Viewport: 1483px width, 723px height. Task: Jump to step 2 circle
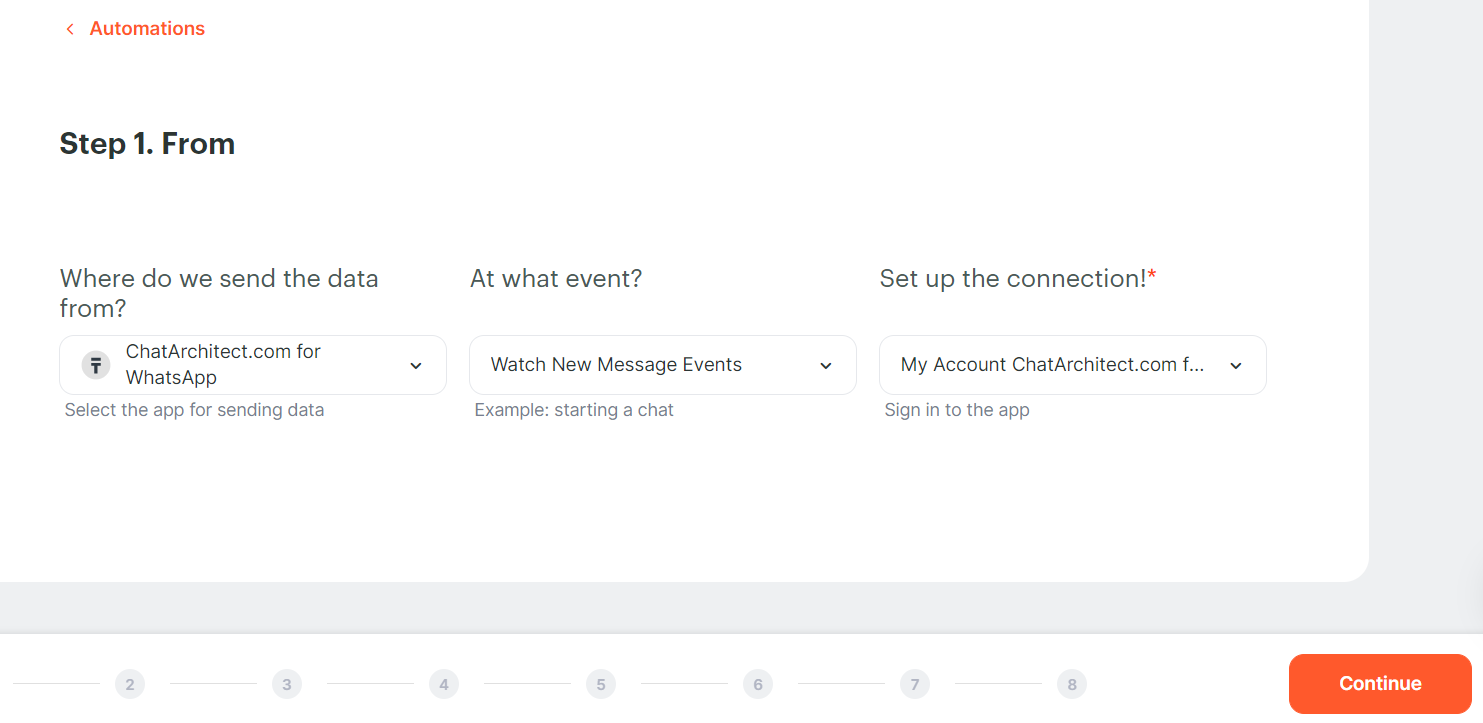click(x=130, y=684)
